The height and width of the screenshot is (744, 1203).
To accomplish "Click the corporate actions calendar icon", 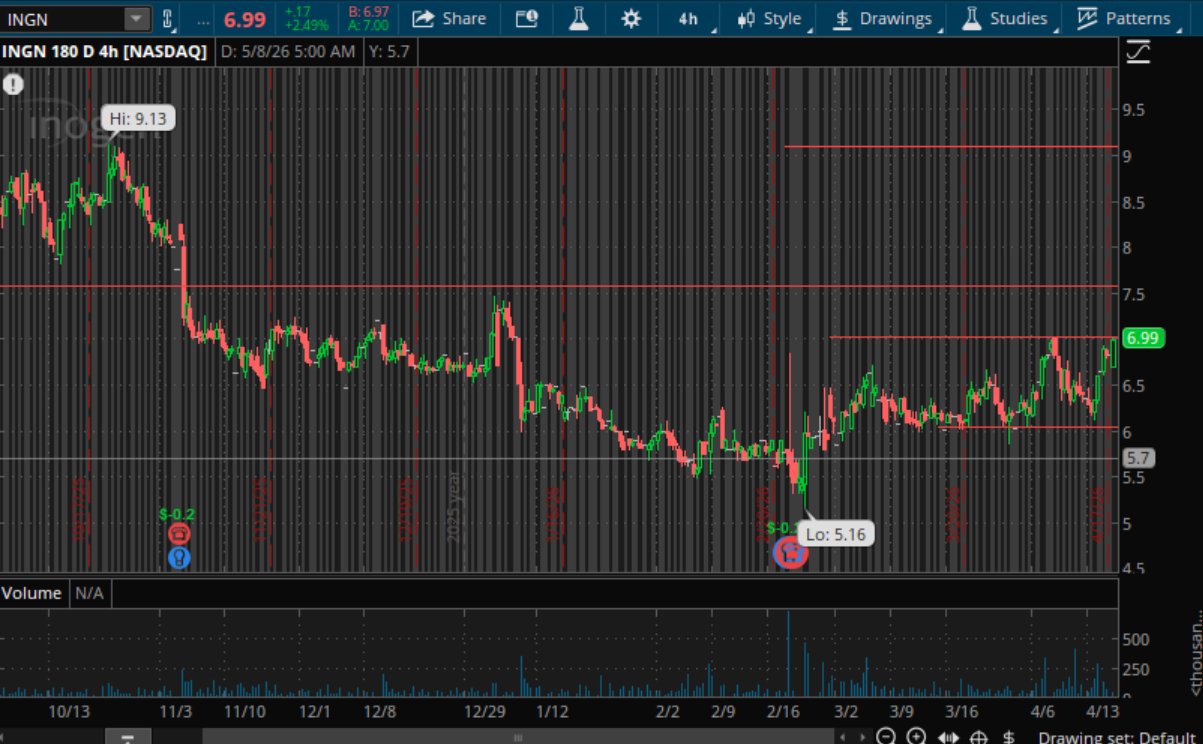I will coord(527,17).
